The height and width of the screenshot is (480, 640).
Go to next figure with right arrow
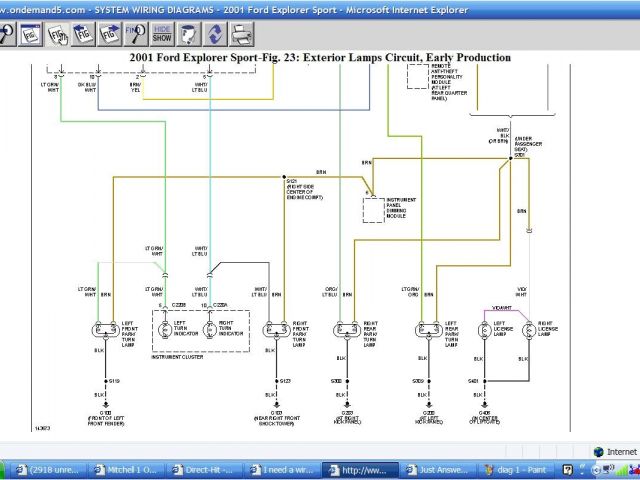click(110, 36)
